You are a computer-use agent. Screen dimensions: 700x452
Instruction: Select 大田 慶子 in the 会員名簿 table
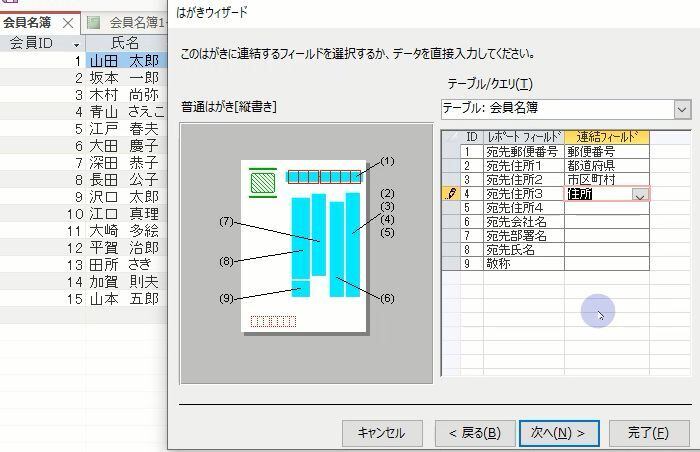click(x=126, y=146)
